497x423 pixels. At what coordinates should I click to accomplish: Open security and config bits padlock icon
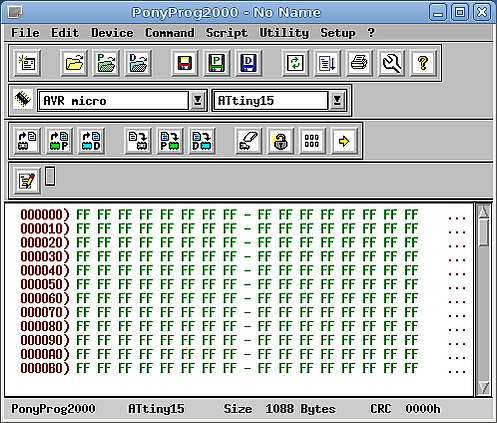point(280,141)
